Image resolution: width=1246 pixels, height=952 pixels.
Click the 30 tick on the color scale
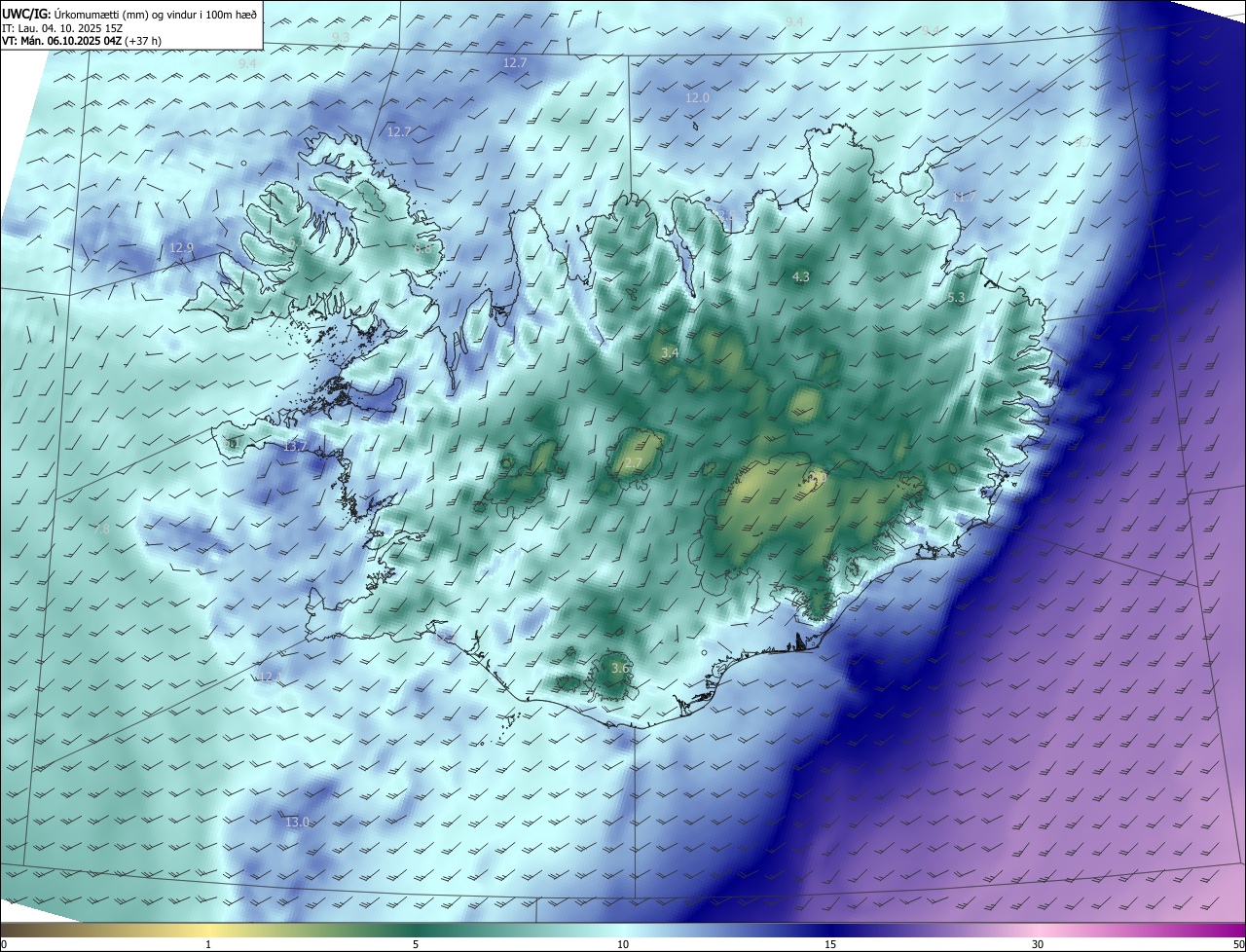[x=1038, y=944]
